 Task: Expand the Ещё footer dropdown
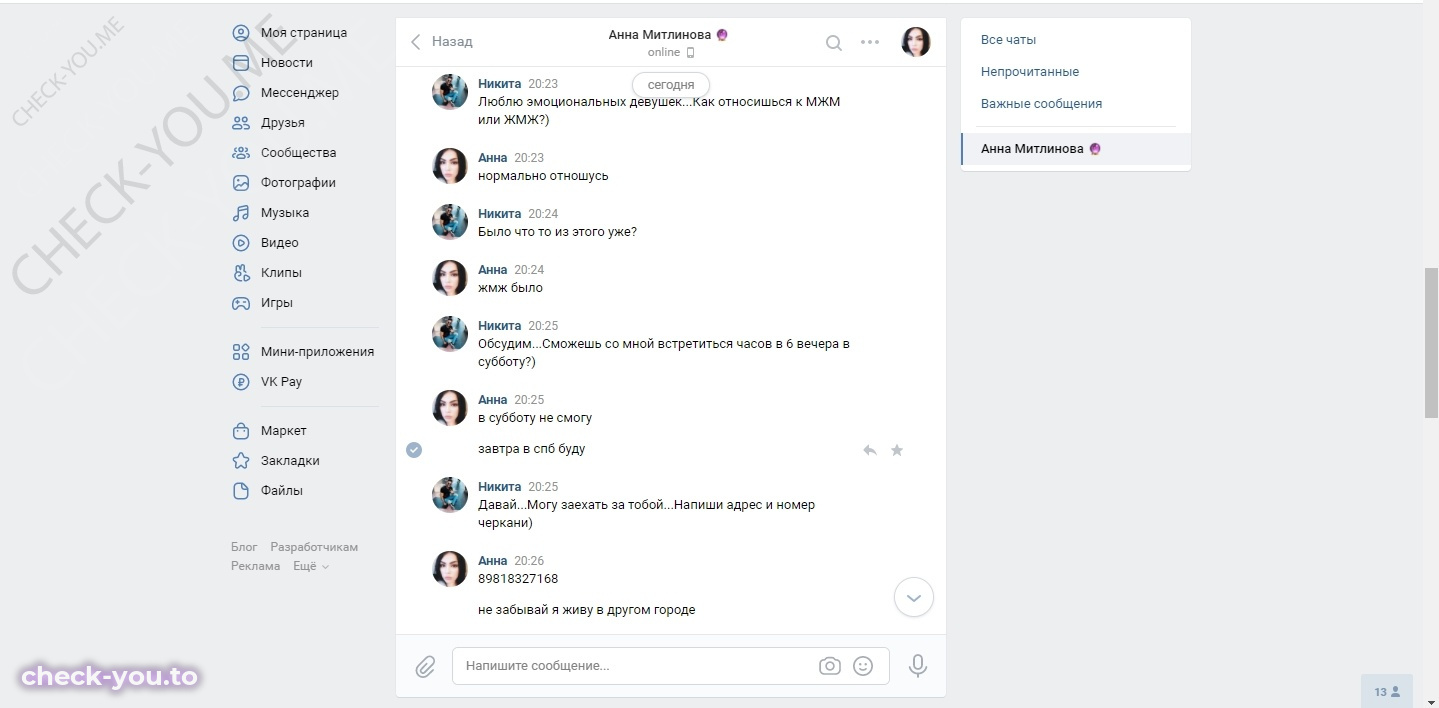coord(311,566)
